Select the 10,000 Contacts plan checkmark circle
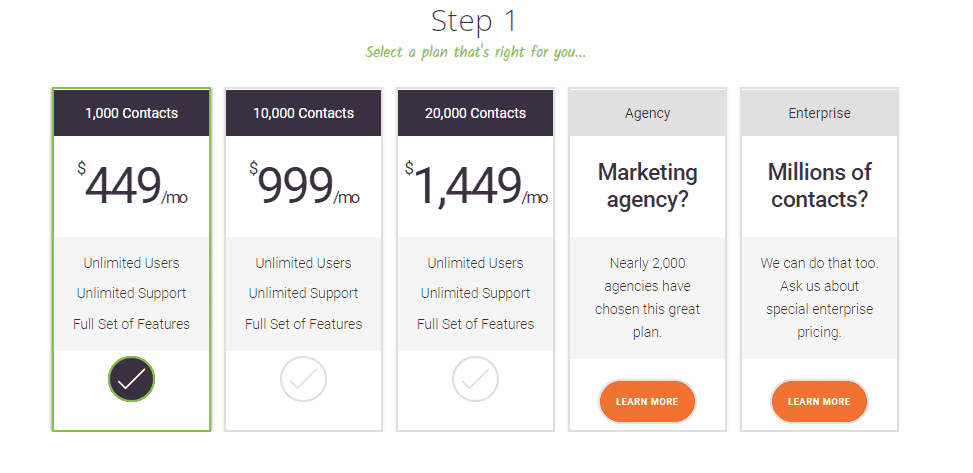The width and height of the screenshot is (973, 473). click(x=303, y=379)
